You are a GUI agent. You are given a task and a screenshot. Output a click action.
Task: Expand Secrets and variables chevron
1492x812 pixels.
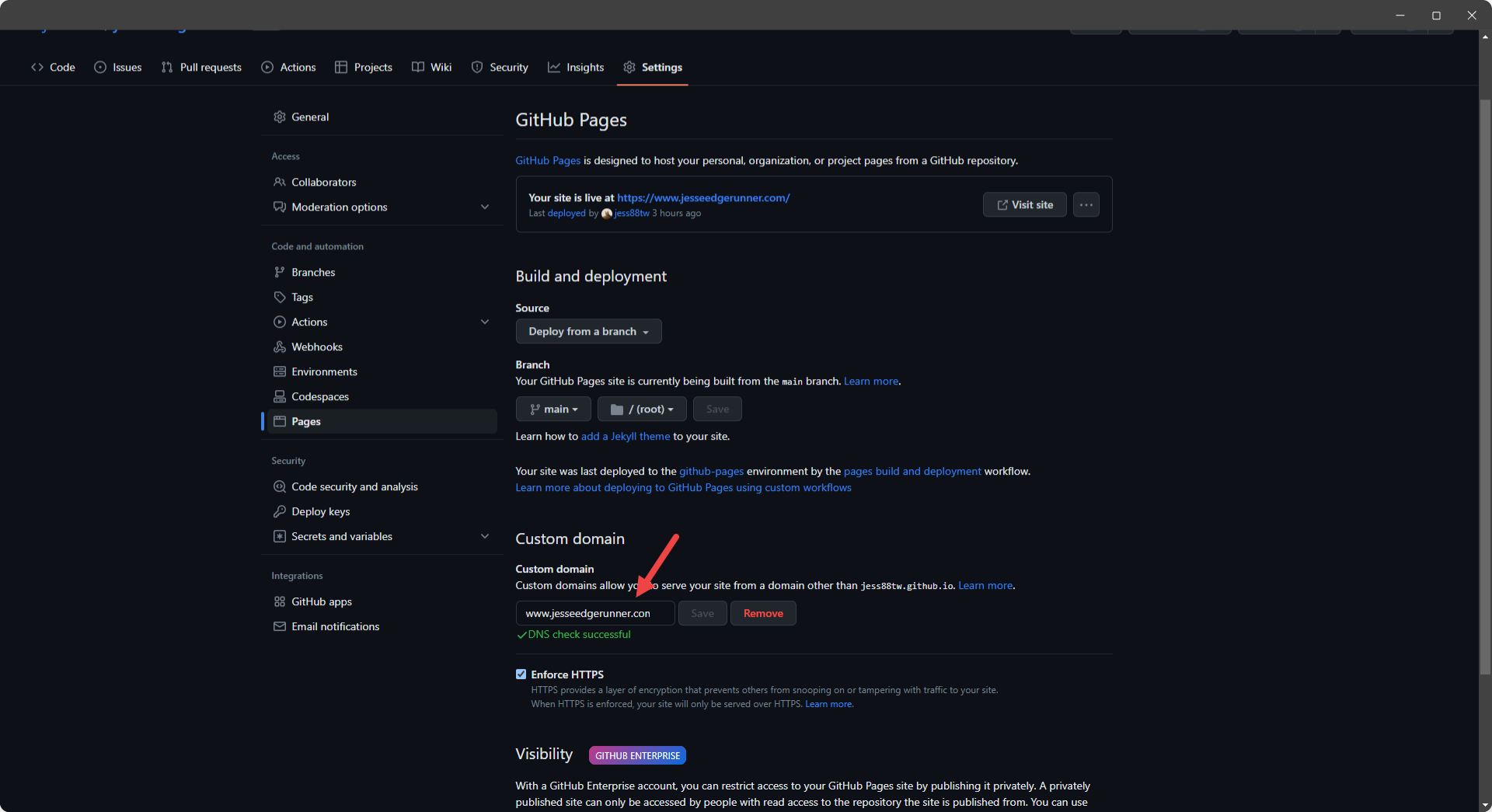[485, 536]
